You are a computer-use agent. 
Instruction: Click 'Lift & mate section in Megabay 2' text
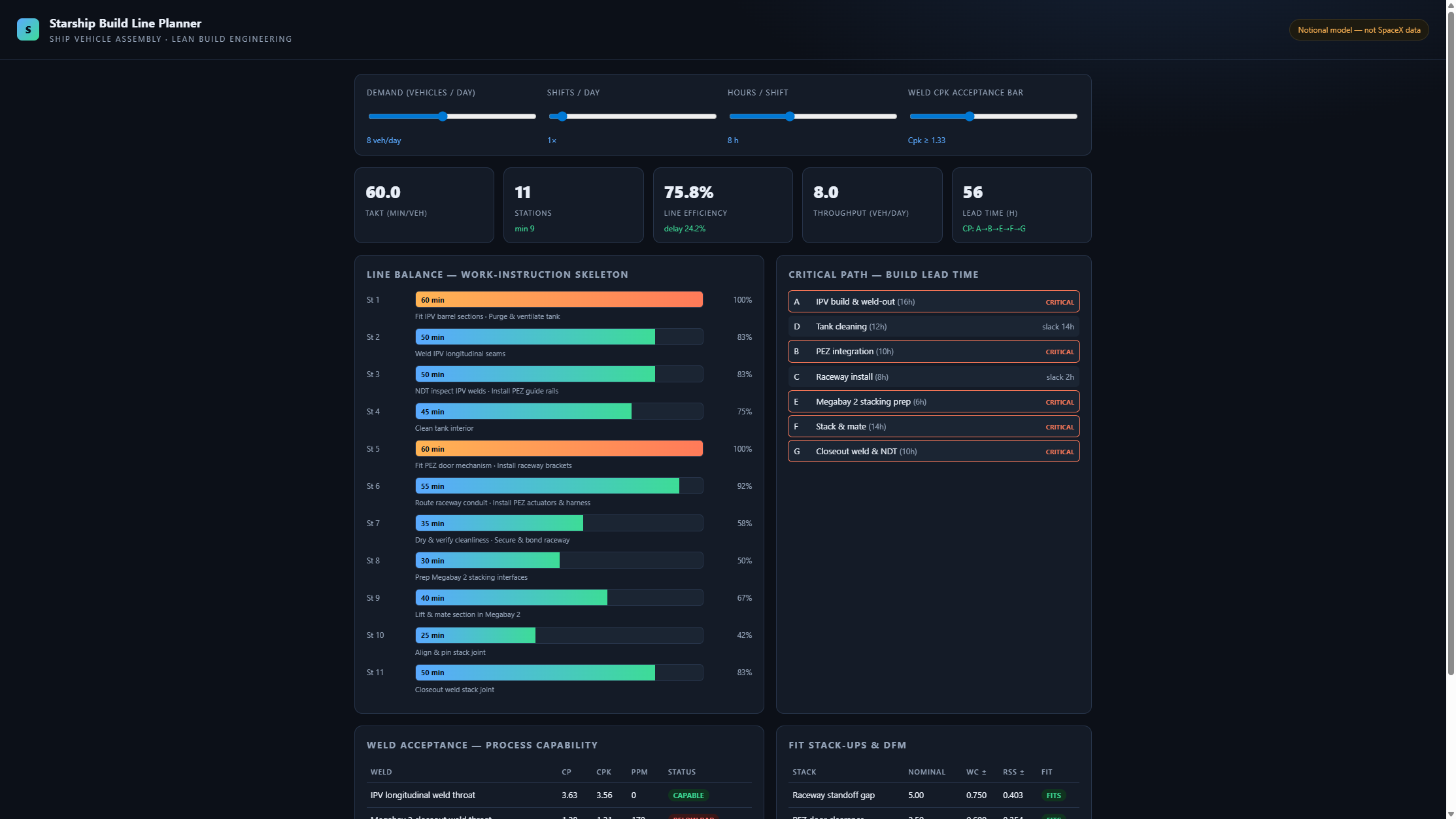point(467,614)
